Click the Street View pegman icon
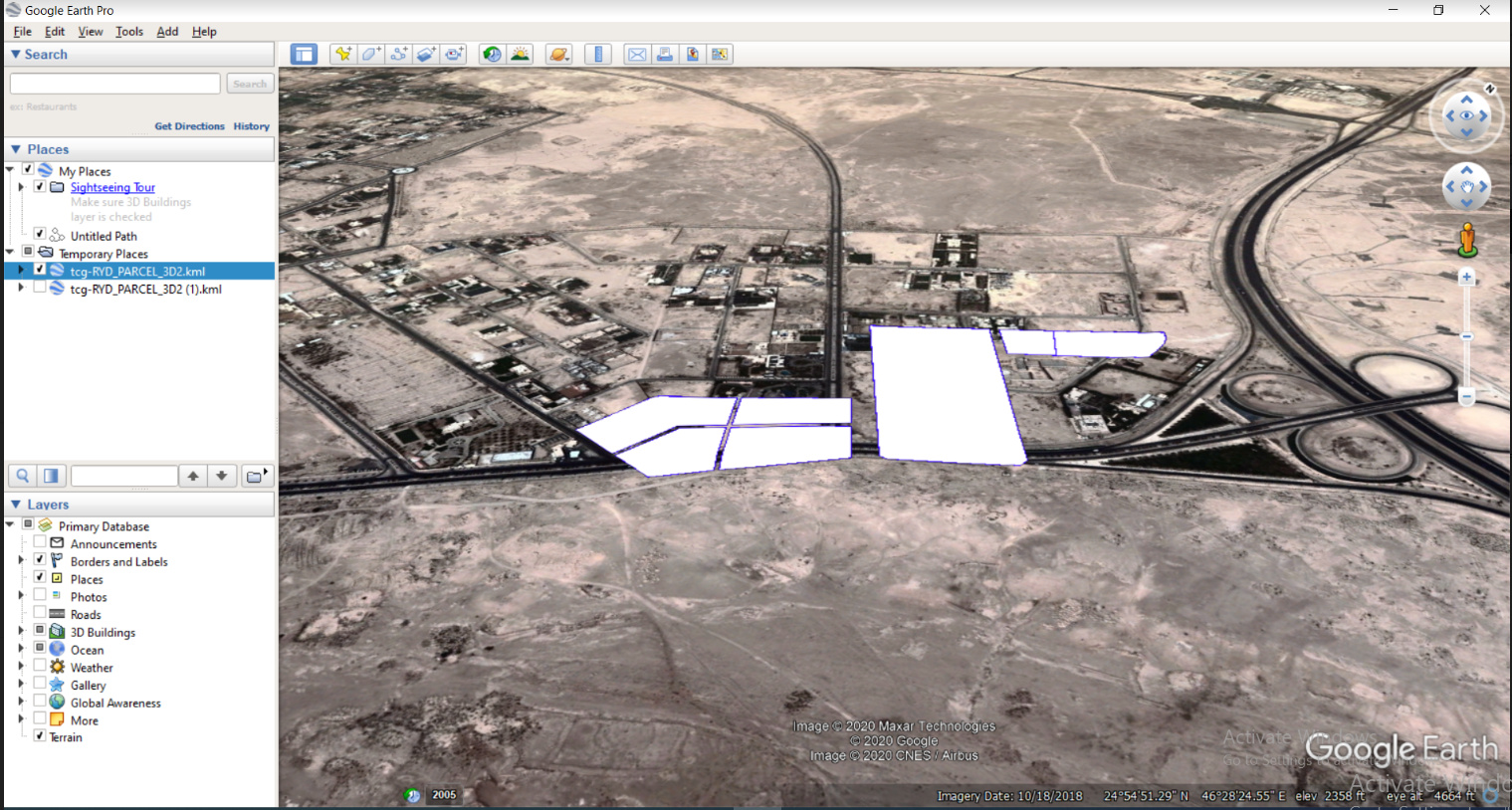 click(x=1467, y=239)
